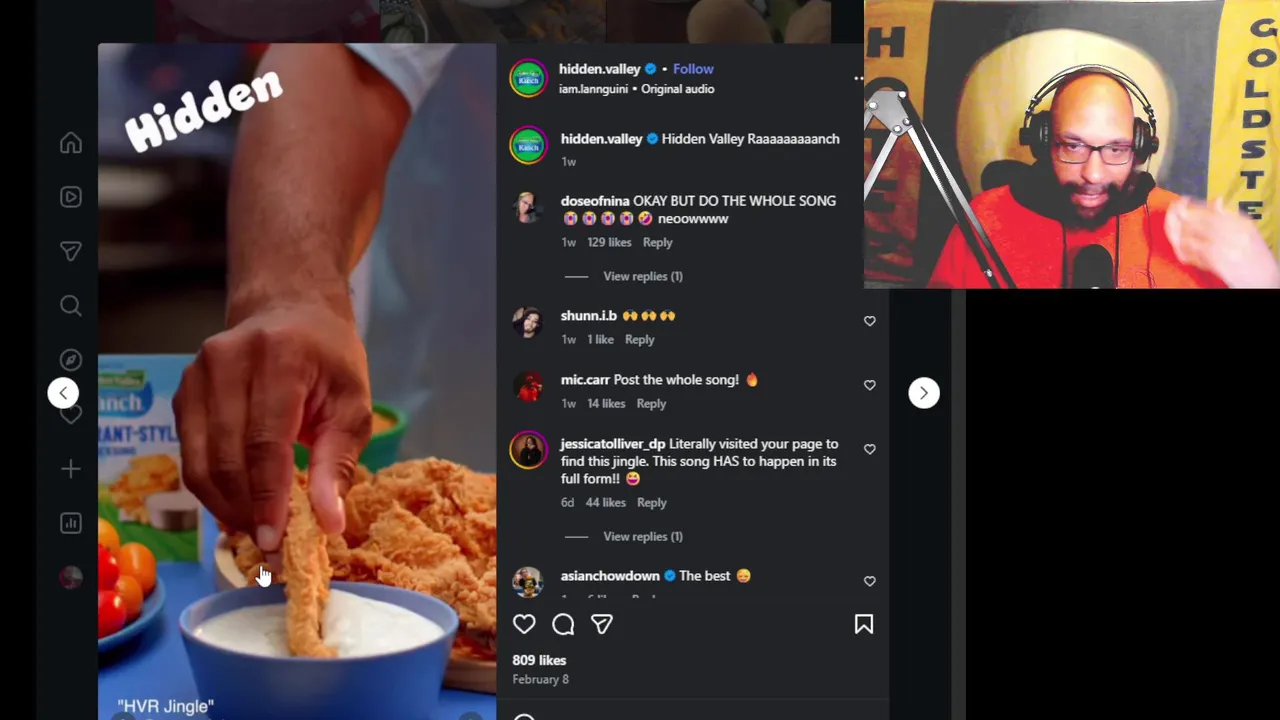Reply to mic.carr's comment
Screen dimensions: 1280x720
click(x=651, y=403)
